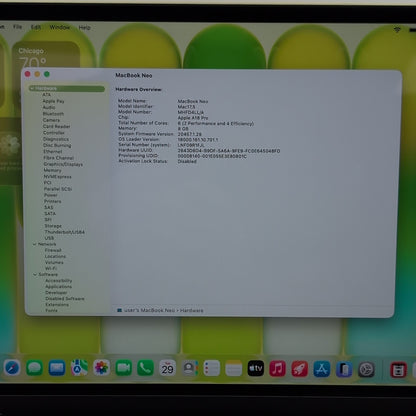Select Graphics/Displays in the sidebar

coord(63,164)
